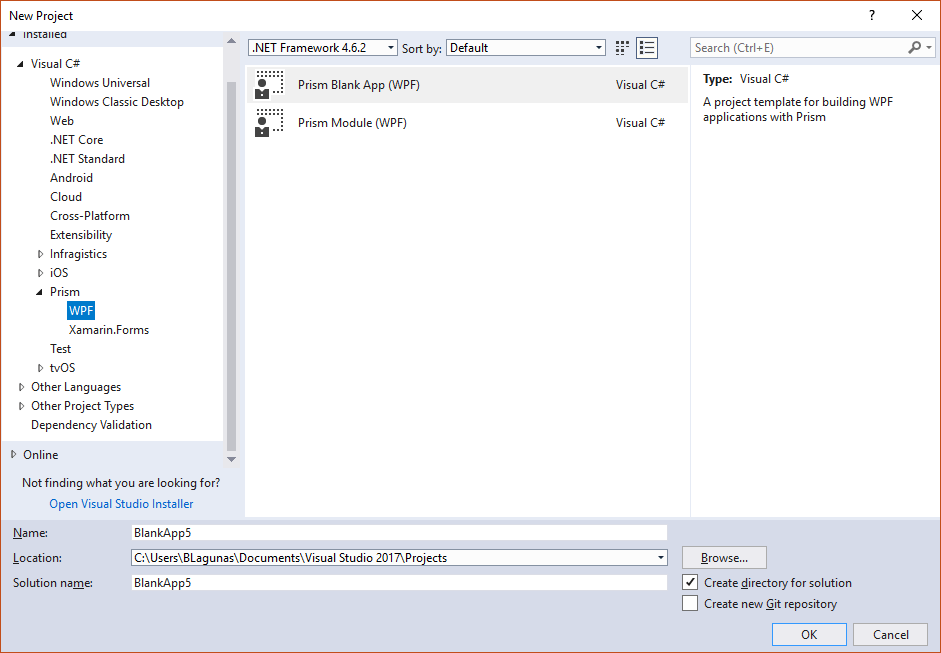Image resolution: width=941 pixels, height=653 pixels.
Task: Expand the Infragistics node
Action: pyautogui.click(x=40, y=254)
